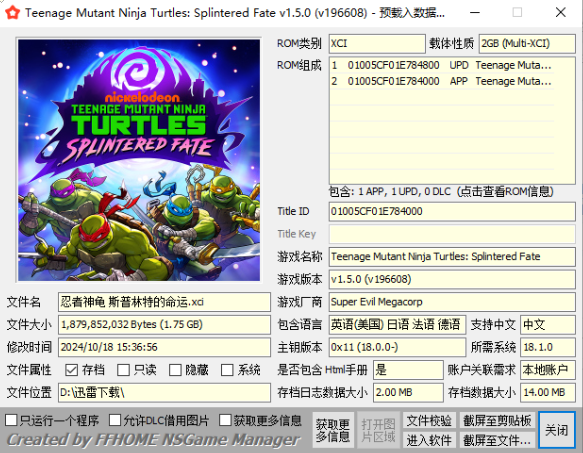Toggle the 系统 system attribute checkbox
This screenshot has height=453, width=583.
227,370
